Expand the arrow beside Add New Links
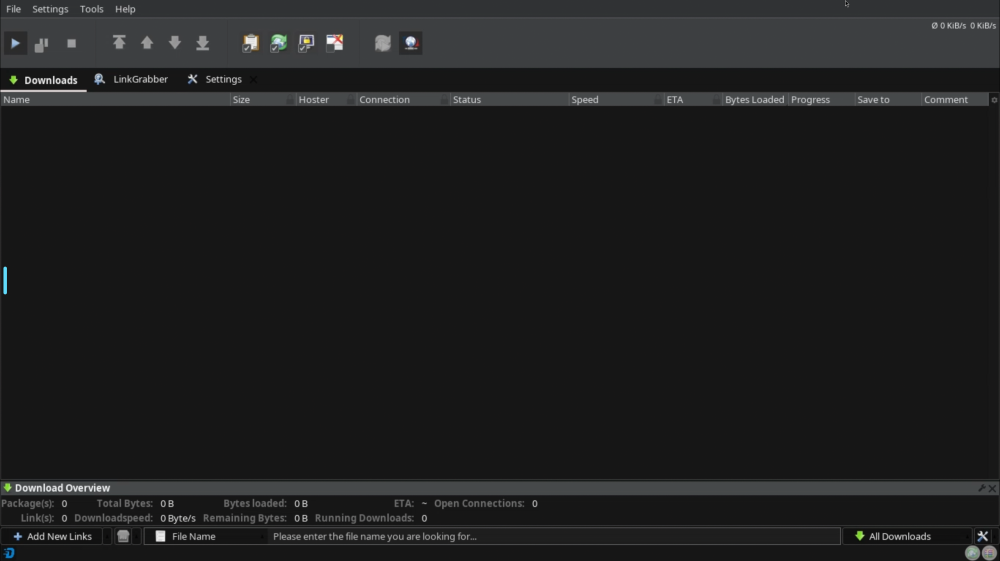This screenshot has height=561, width=1000. pyautogui.click(x=107, y=536)
